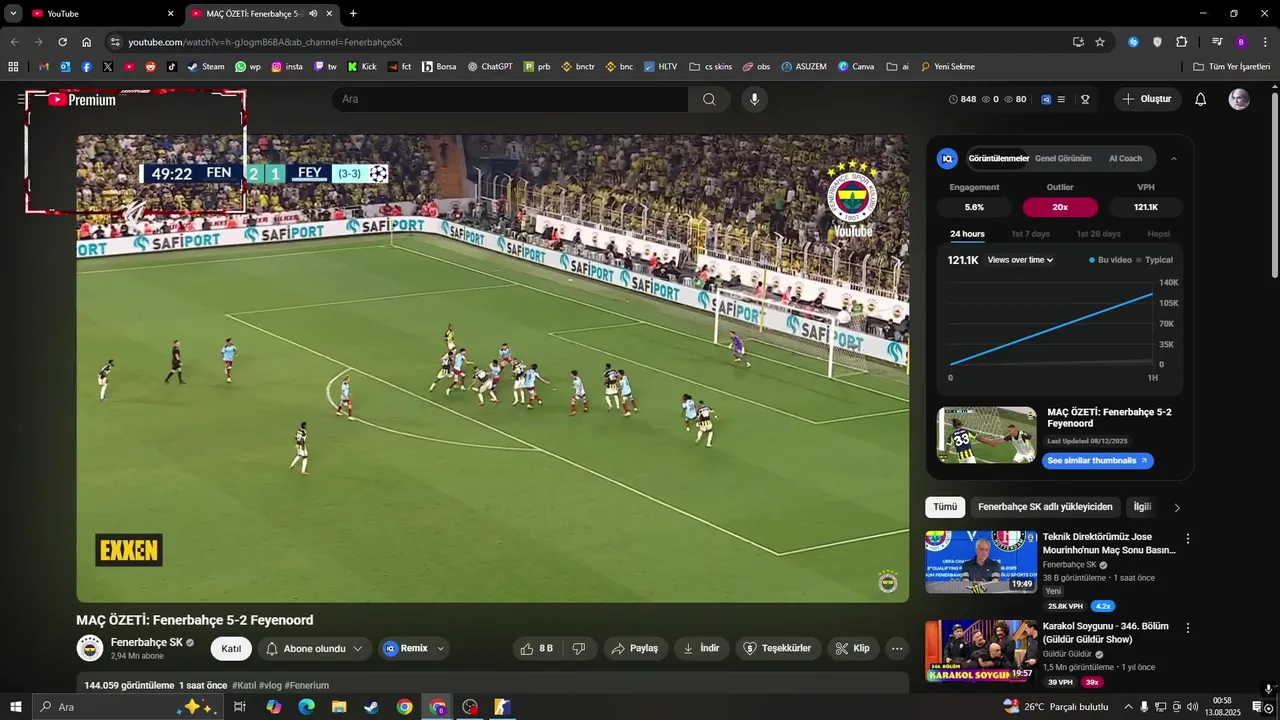1280x720 pixels.
Task: Open the Canva bookmark
Action: 856,67
